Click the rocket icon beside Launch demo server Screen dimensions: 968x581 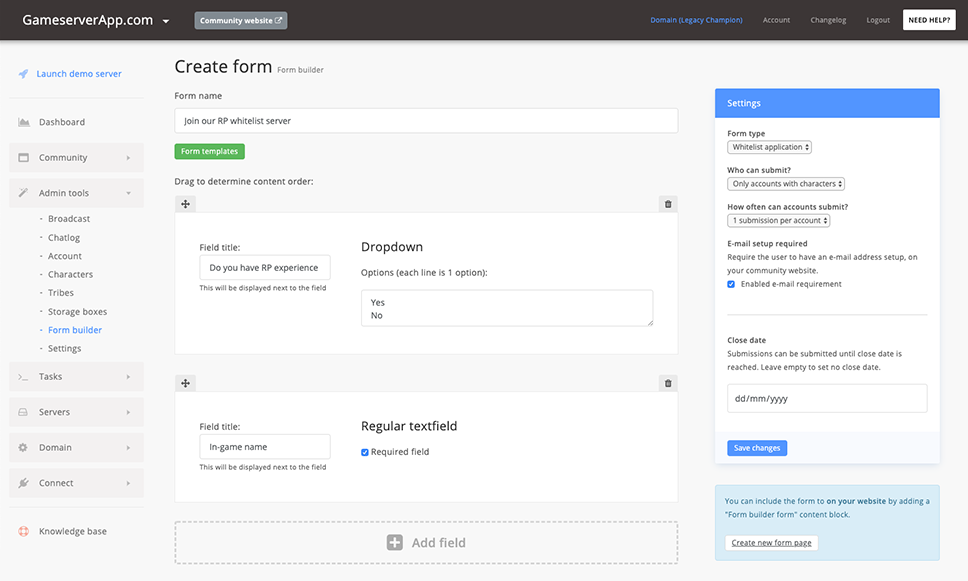[23, 73]
